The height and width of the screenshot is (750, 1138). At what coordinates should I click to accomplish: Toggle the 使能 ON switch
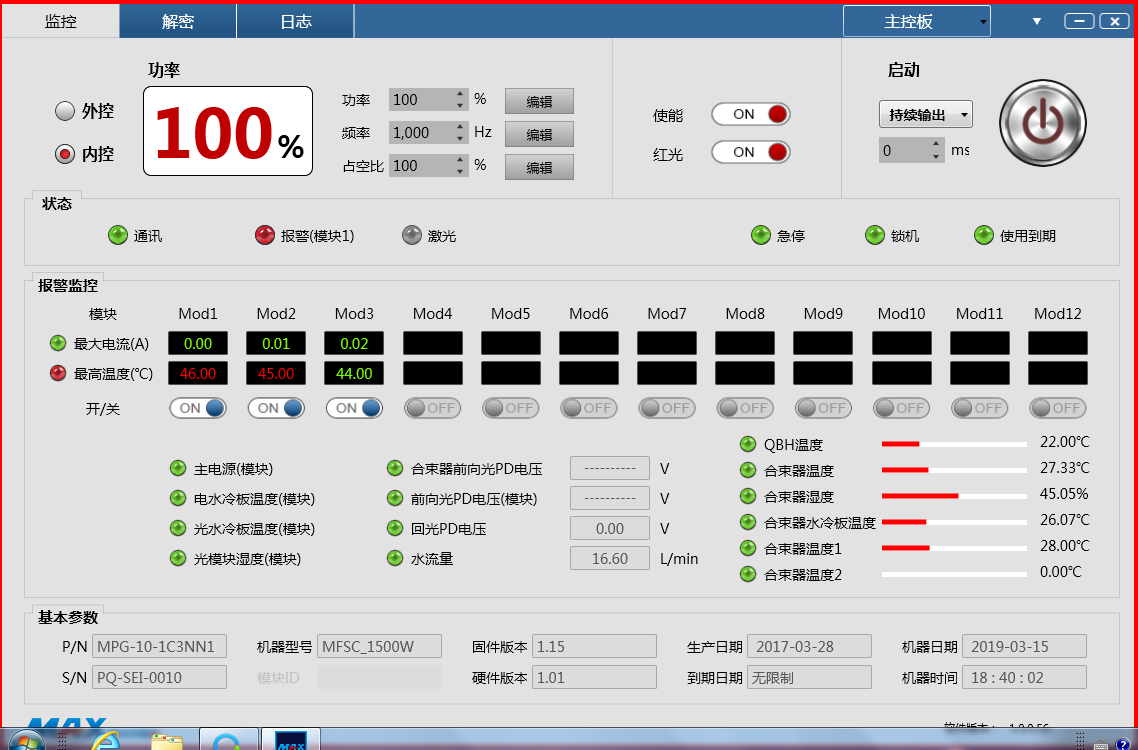click(x=750, y=114)
